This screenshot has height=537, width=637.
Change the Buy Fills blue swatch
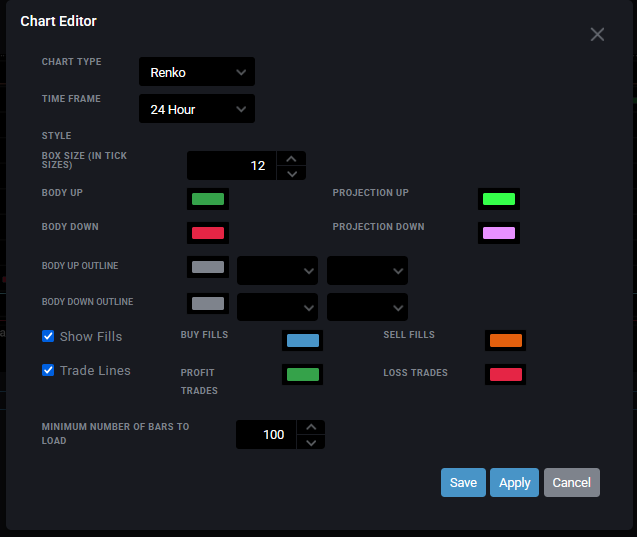303,340
